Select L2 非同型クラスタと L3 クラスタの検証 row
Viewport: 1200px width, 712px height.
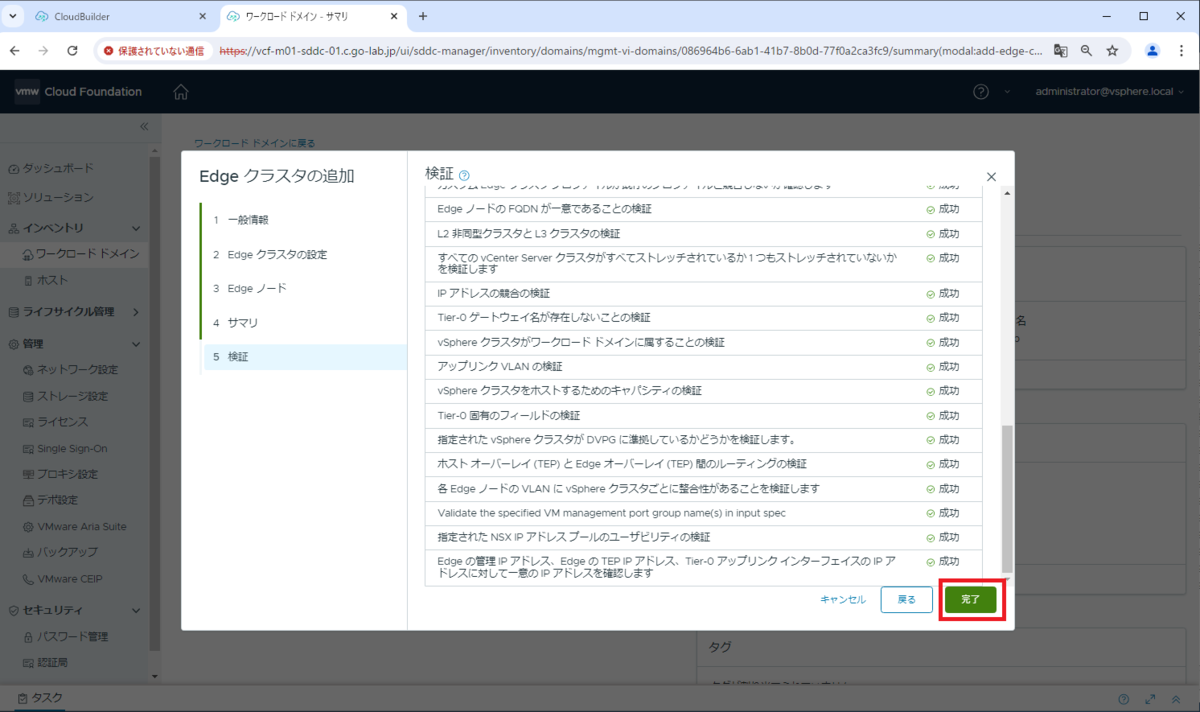(704, 233)
